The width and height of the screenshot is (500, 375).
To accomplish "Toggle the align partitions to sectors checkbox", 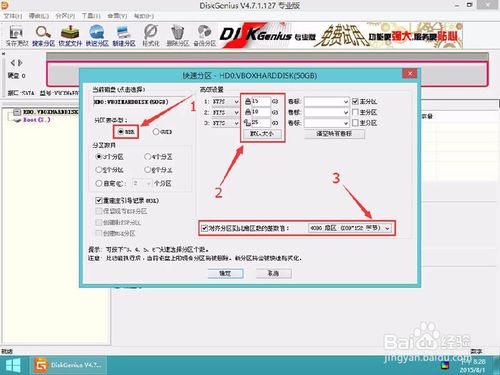I will tap(205, 228).
